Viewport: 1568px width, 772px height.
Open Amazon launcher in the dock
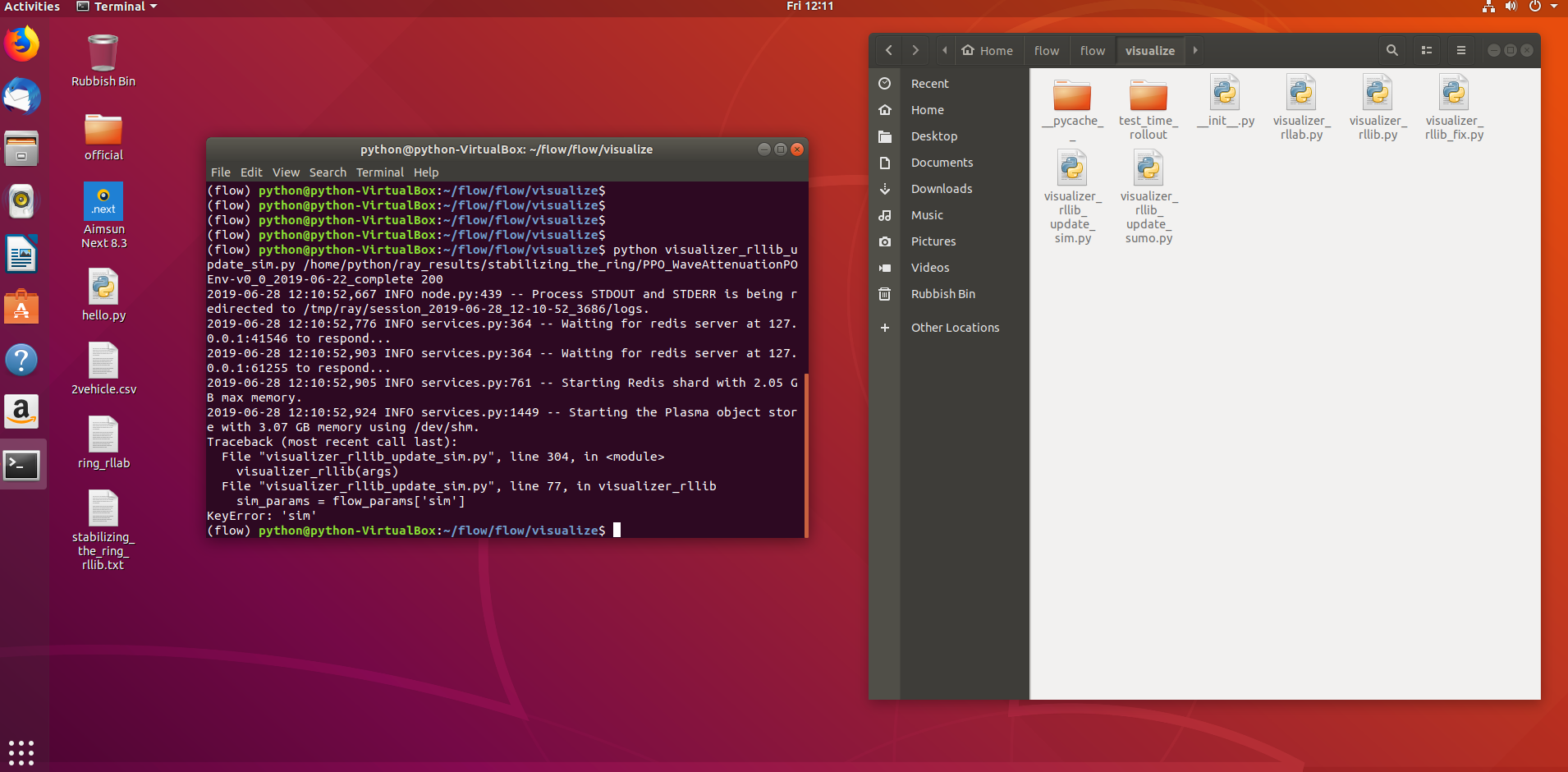tap(22, 411)
